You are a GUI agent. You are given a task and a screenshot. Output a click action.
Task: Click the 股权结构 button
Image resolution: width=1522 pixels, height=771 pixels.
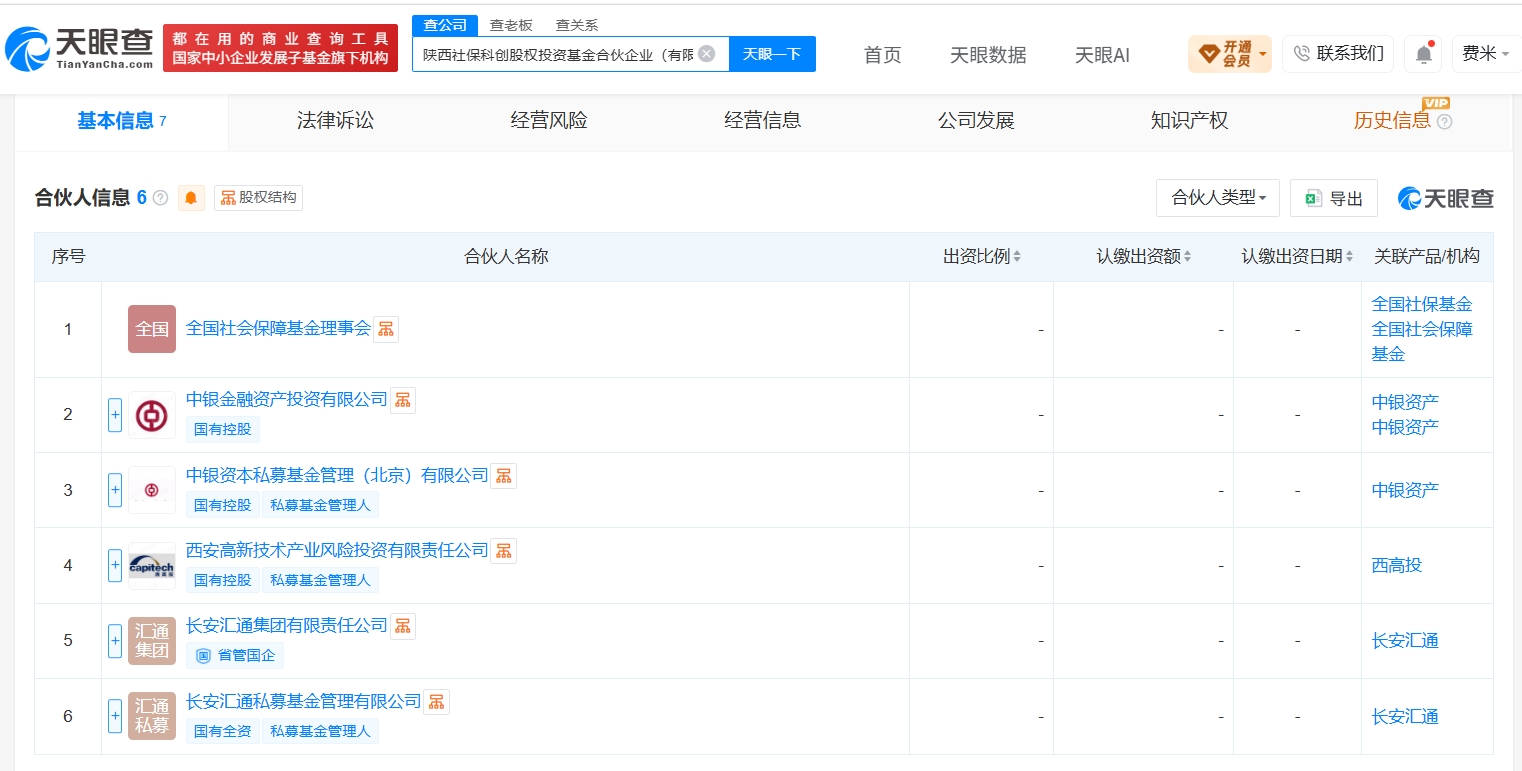click(x=258, y=198)
